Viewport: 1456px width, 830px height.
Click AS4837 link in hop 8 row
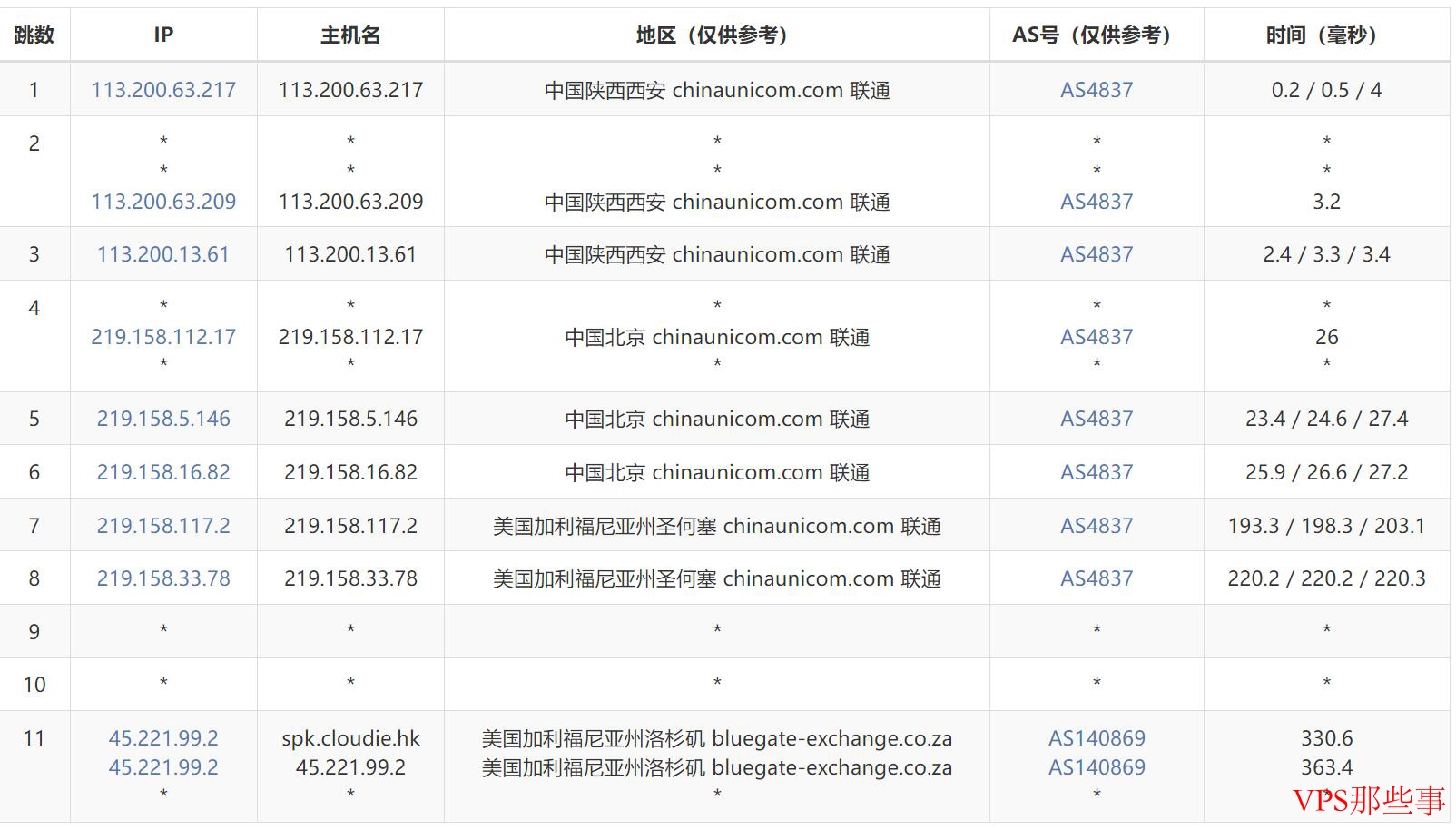pos(1097,578)
